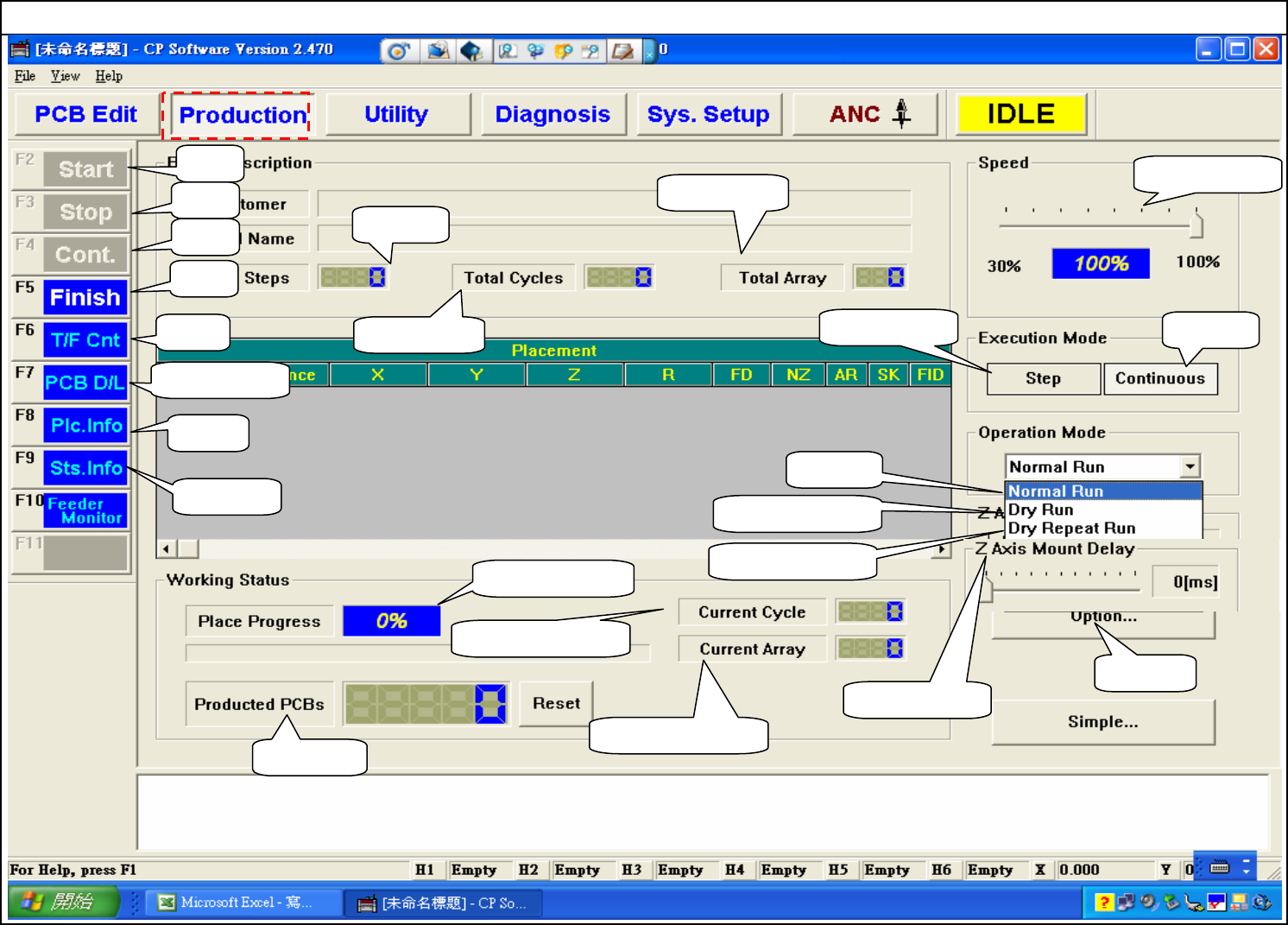Open the Help menu
The image size is (1288, 925).
(109, 76)
